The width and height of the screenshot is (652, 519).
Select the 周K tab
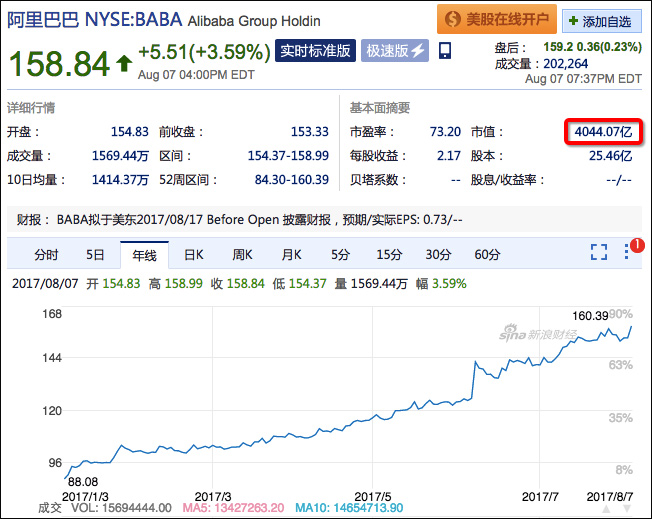[242, 254]
